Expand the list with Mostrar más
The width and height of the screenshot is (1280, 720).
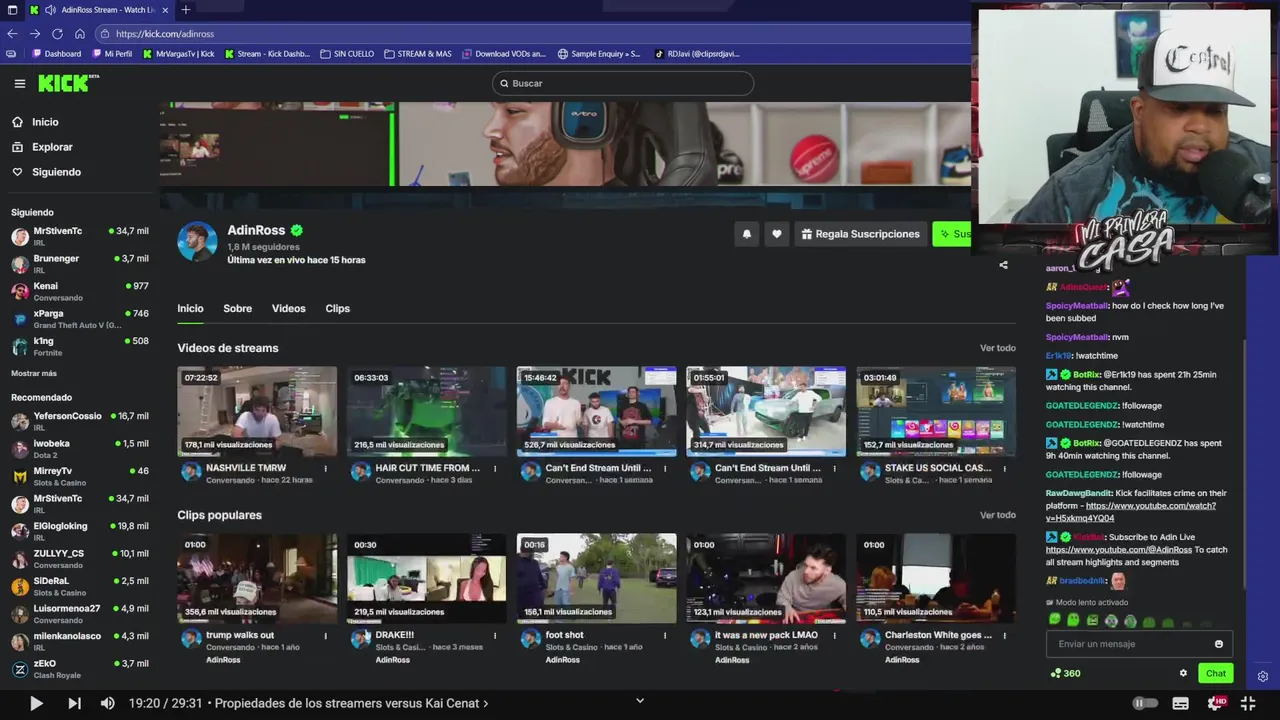34,373
